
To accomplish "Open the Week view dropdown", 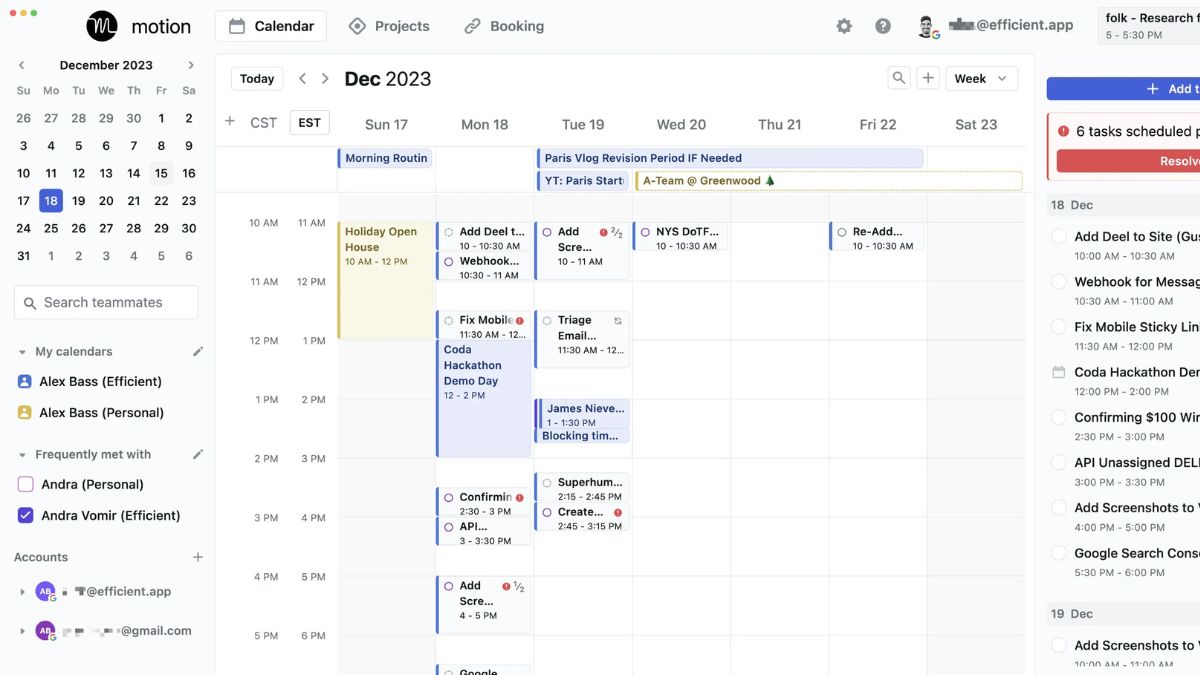I will [981, 78].
